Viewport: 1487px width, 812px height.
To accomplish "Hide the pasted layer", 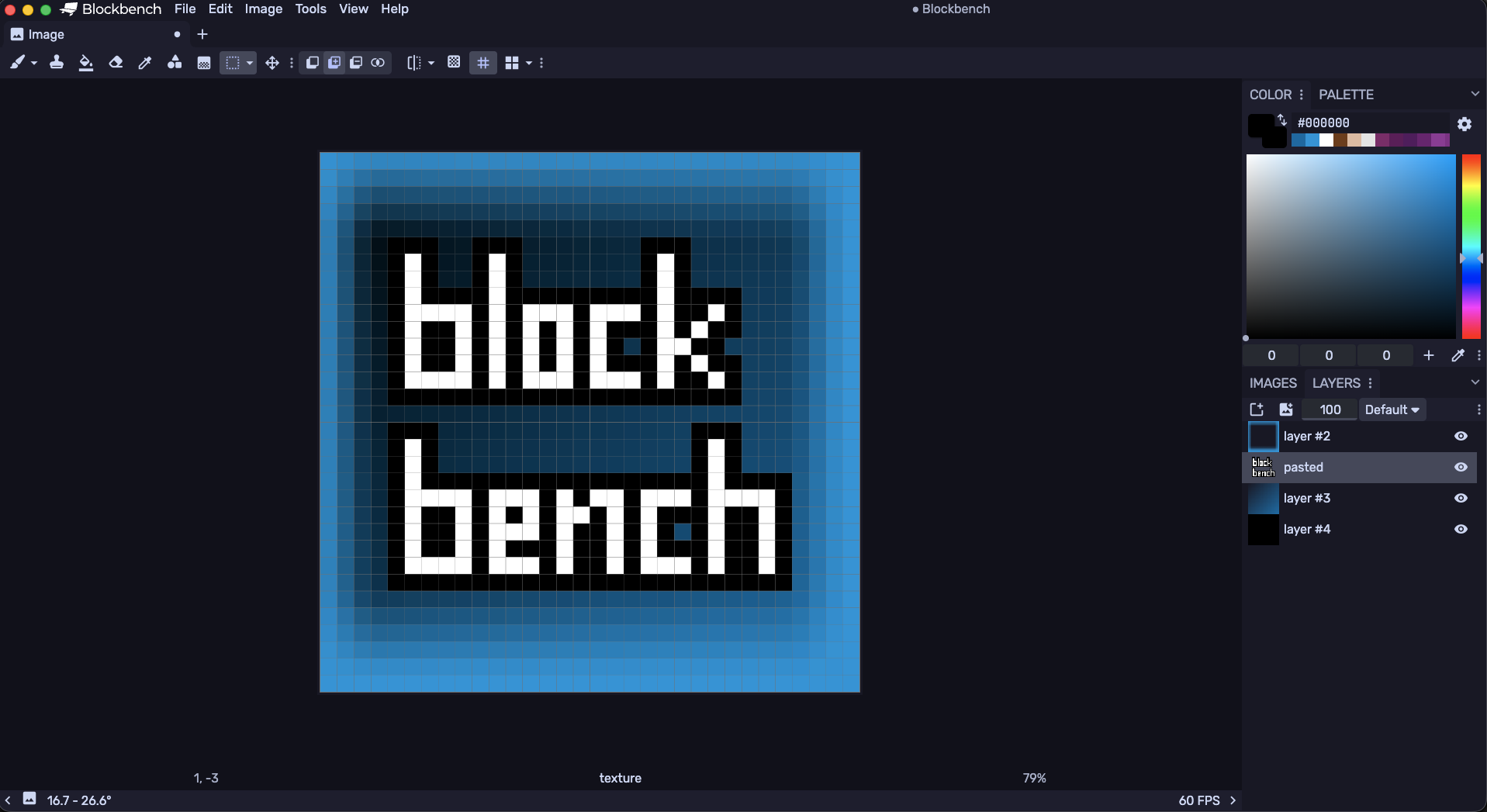I will point(1461,468).
